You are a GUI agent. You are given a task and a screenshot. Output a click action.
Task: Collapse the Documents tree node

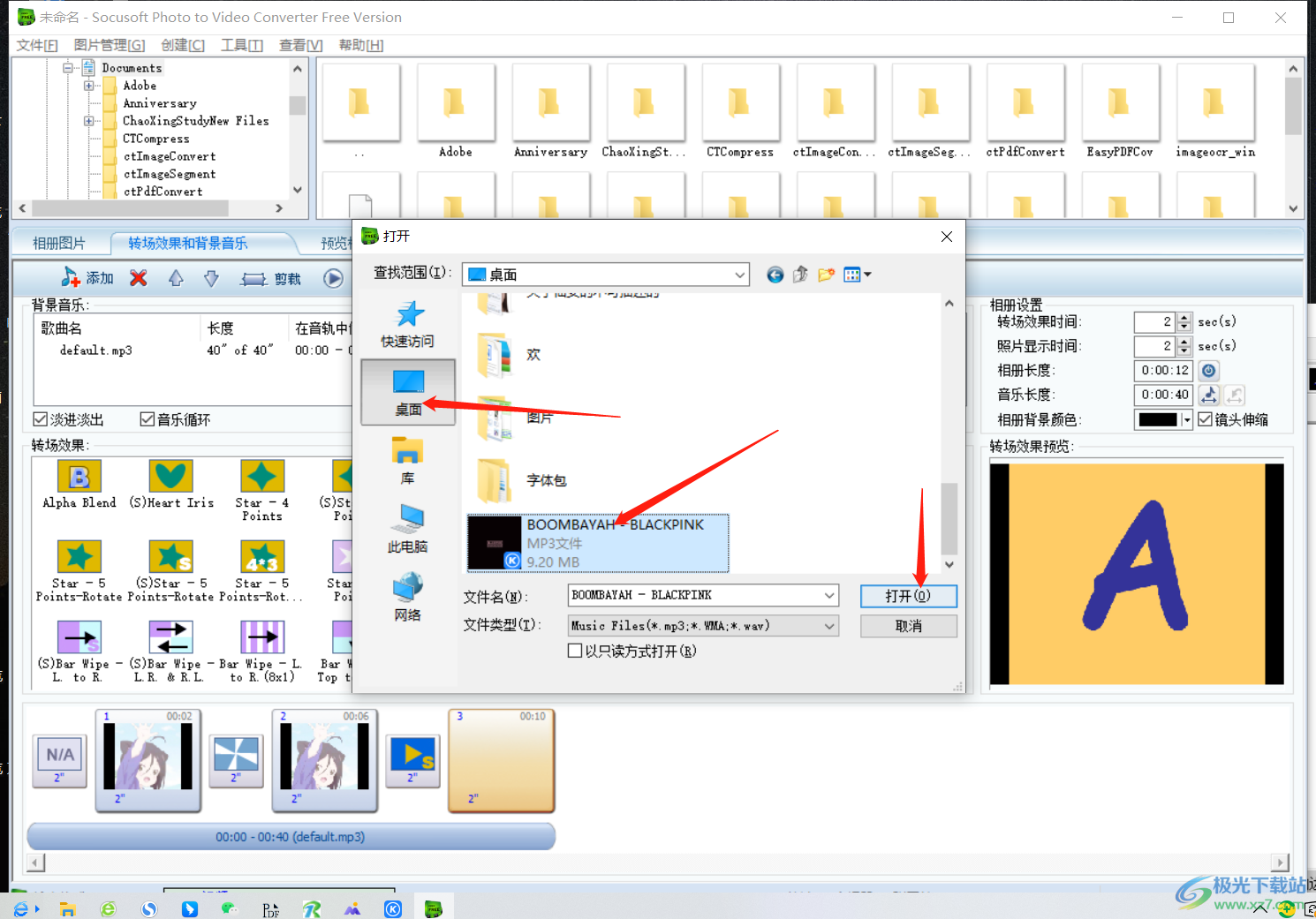click(x=68, y=68)
